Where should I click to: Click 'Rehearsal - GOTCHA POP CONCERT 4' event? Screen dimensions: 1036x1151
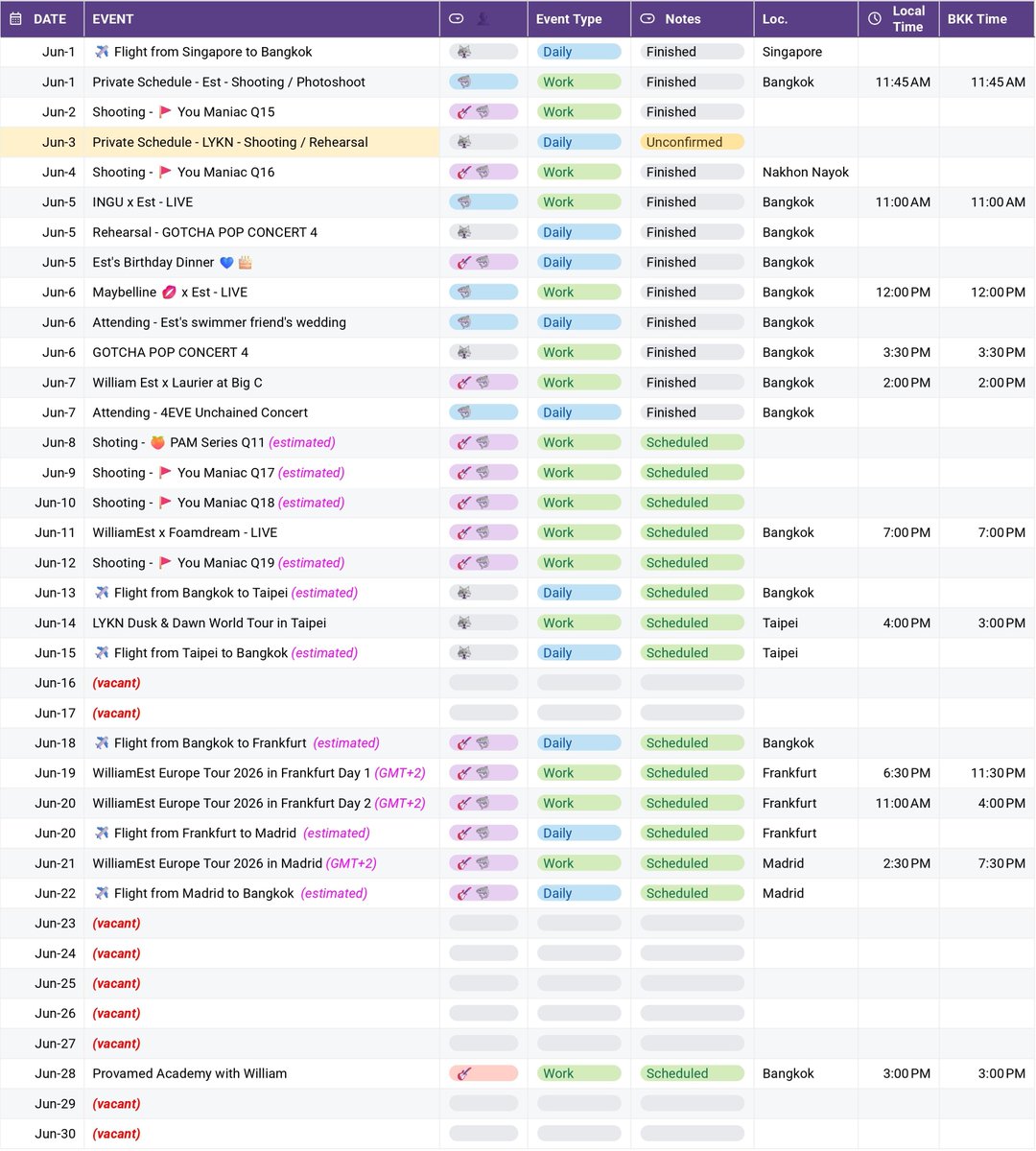tap(205, 233)
